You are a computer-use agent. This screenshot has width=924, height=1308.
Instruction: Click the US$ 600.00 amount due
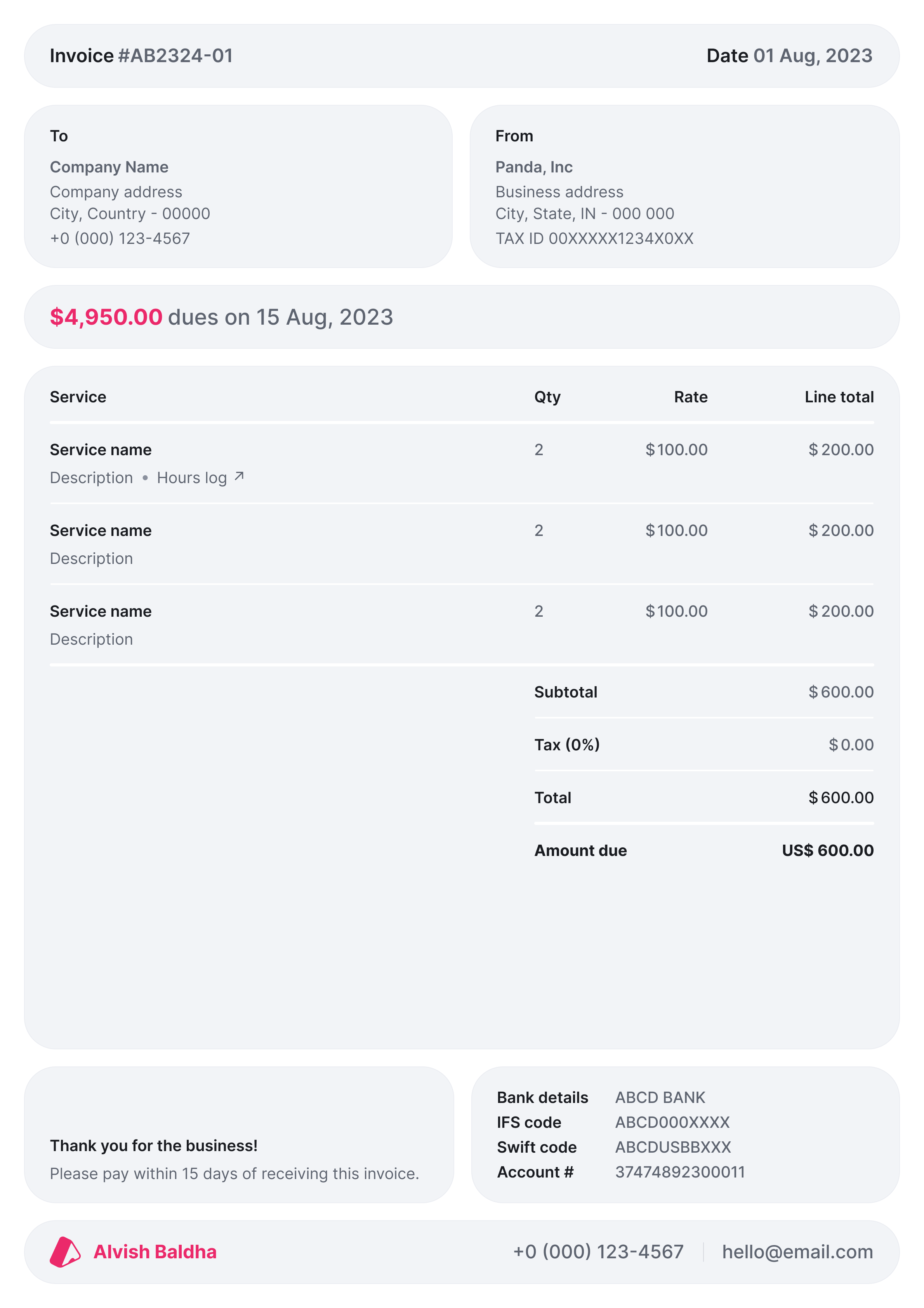[x=827, y=851]
